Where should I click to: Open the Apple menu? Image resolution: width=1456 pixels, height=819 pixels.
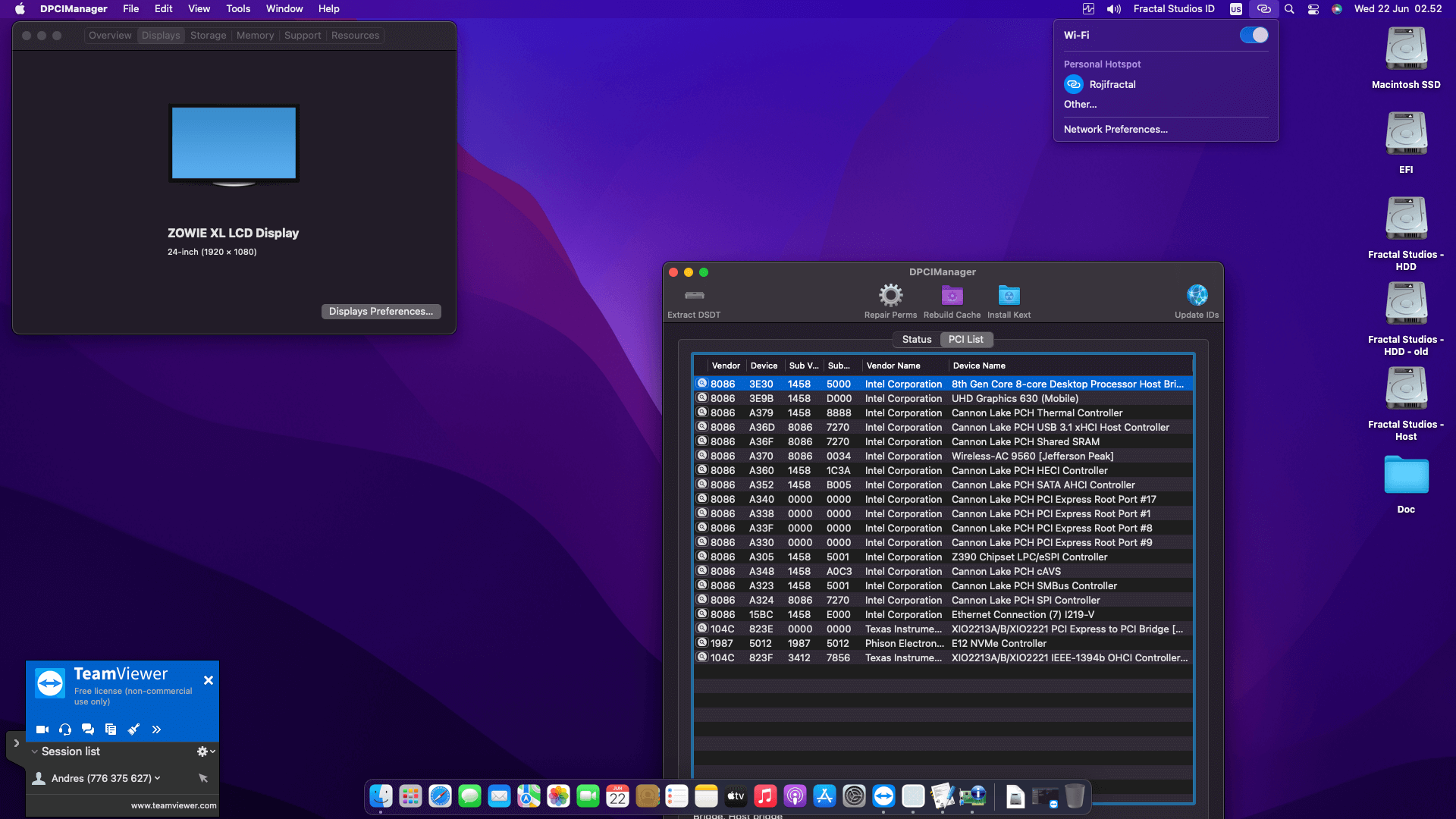pyautogui.click(x=20, y=9)
